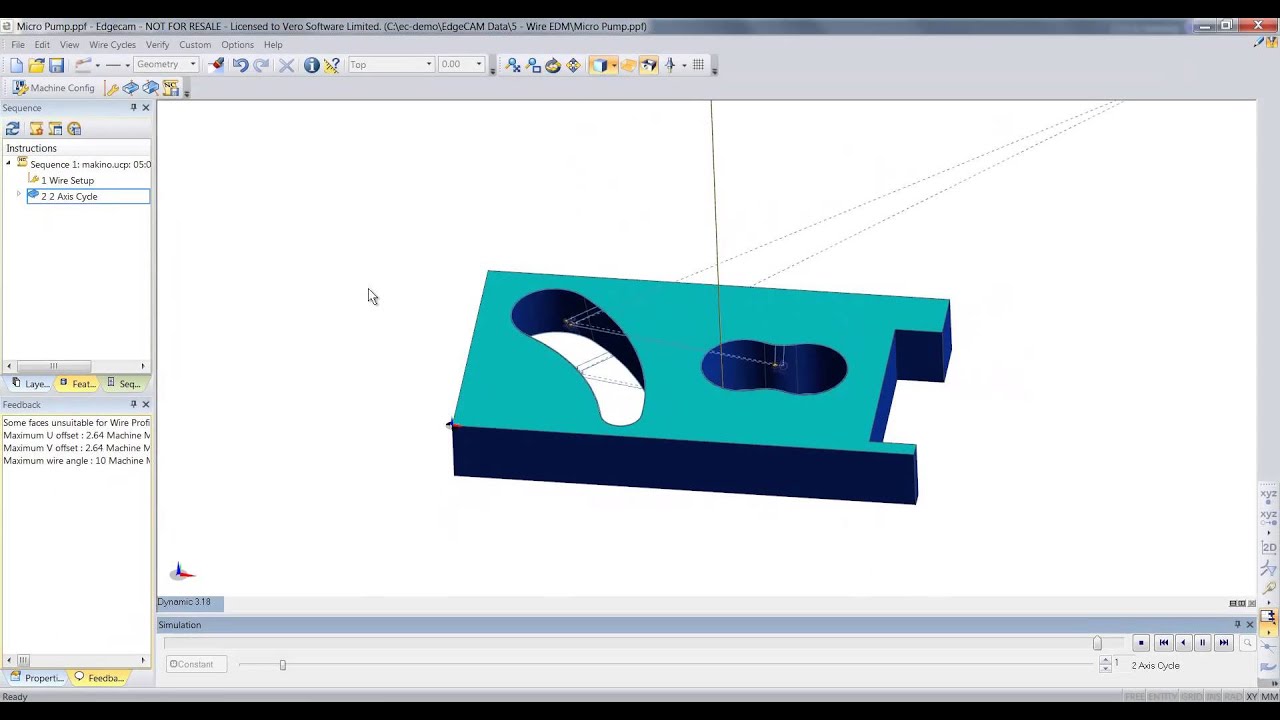This screenshot has height=720, width=1280.
Task: Click the zoom window icon
Action: tap(533, 65)
